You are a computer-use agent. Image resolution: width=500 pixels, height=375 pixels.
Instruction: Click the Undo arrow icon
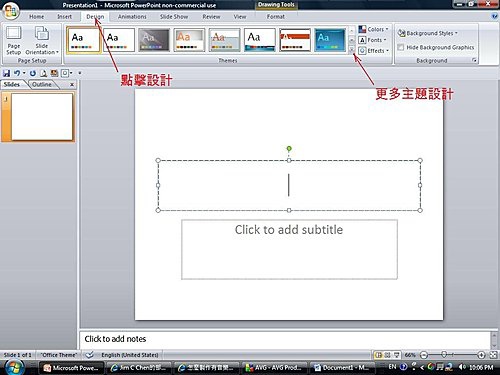tap(17, 73)
